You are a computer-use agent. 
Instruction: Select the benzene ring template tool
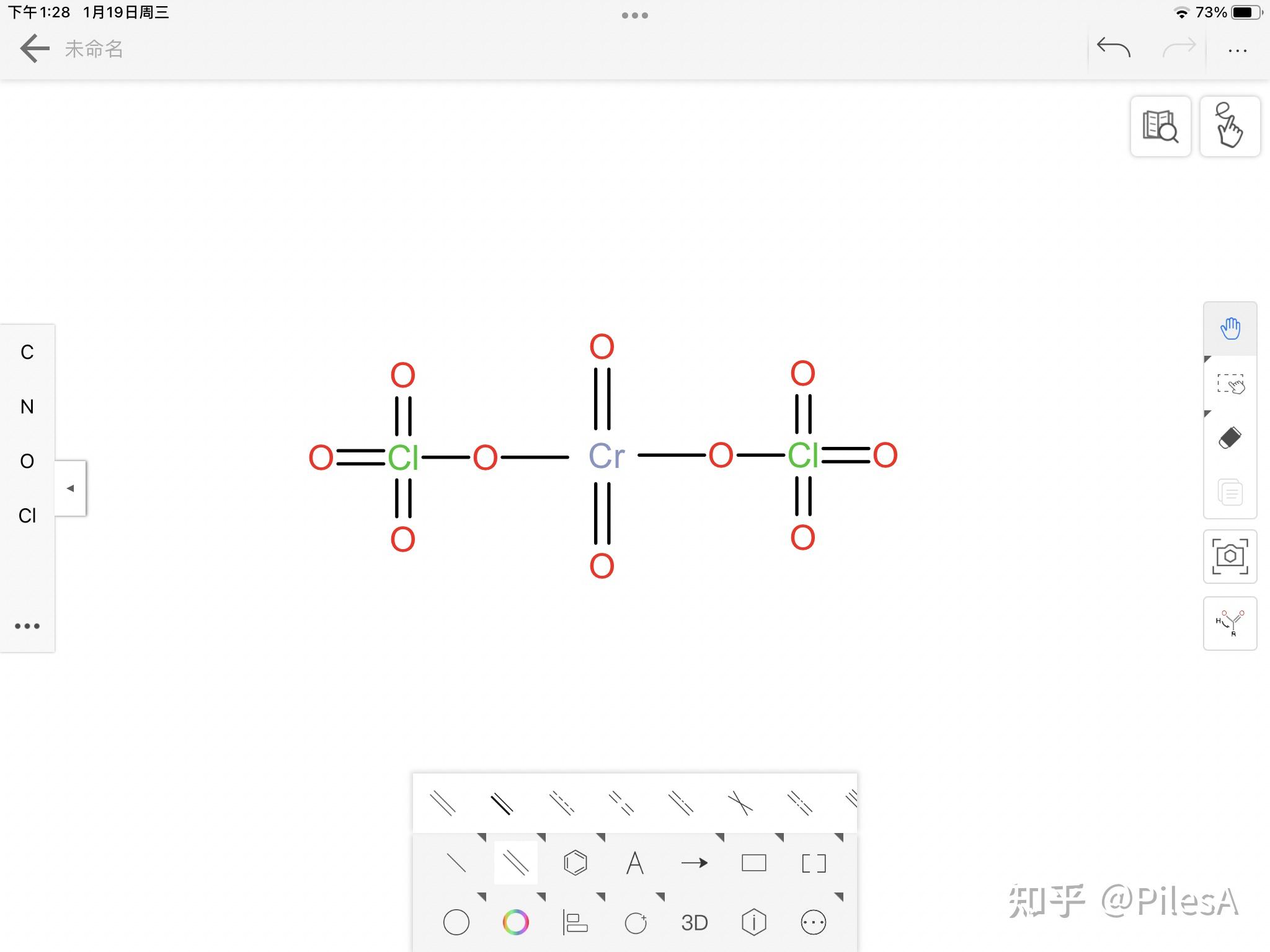click(x=575, y=862)
